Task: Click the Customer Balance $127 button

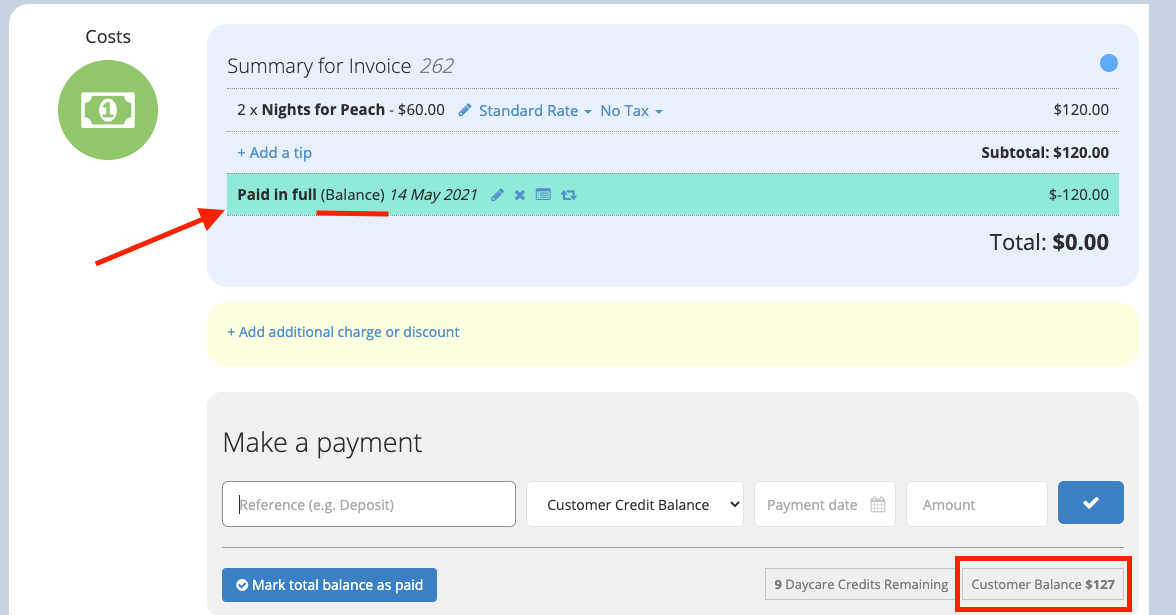Action: [1042, 584]
